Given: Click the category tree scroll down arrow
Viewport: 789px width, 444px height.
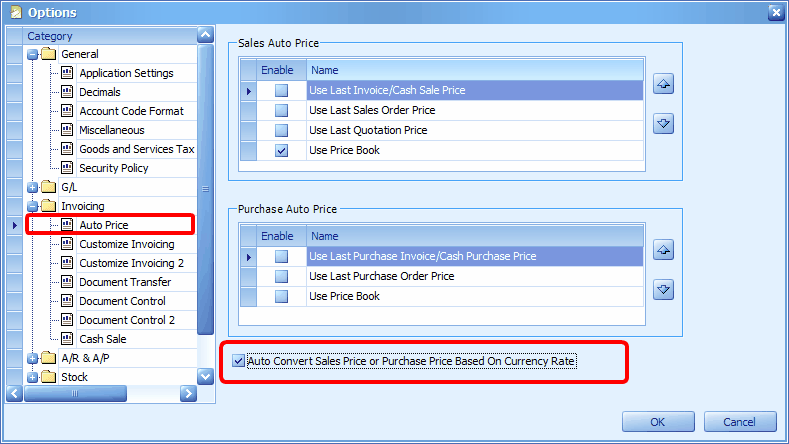Looking at the screenshot, I should point(205,376).
